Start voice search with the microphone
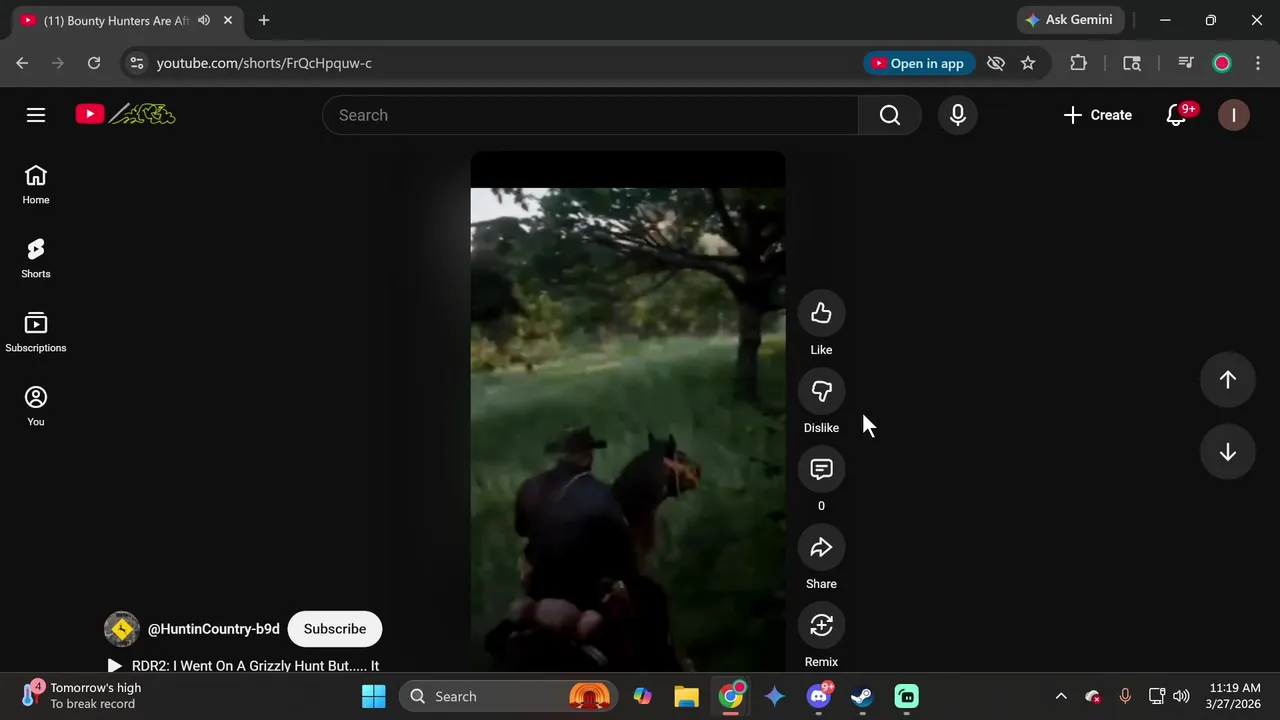 958,115
